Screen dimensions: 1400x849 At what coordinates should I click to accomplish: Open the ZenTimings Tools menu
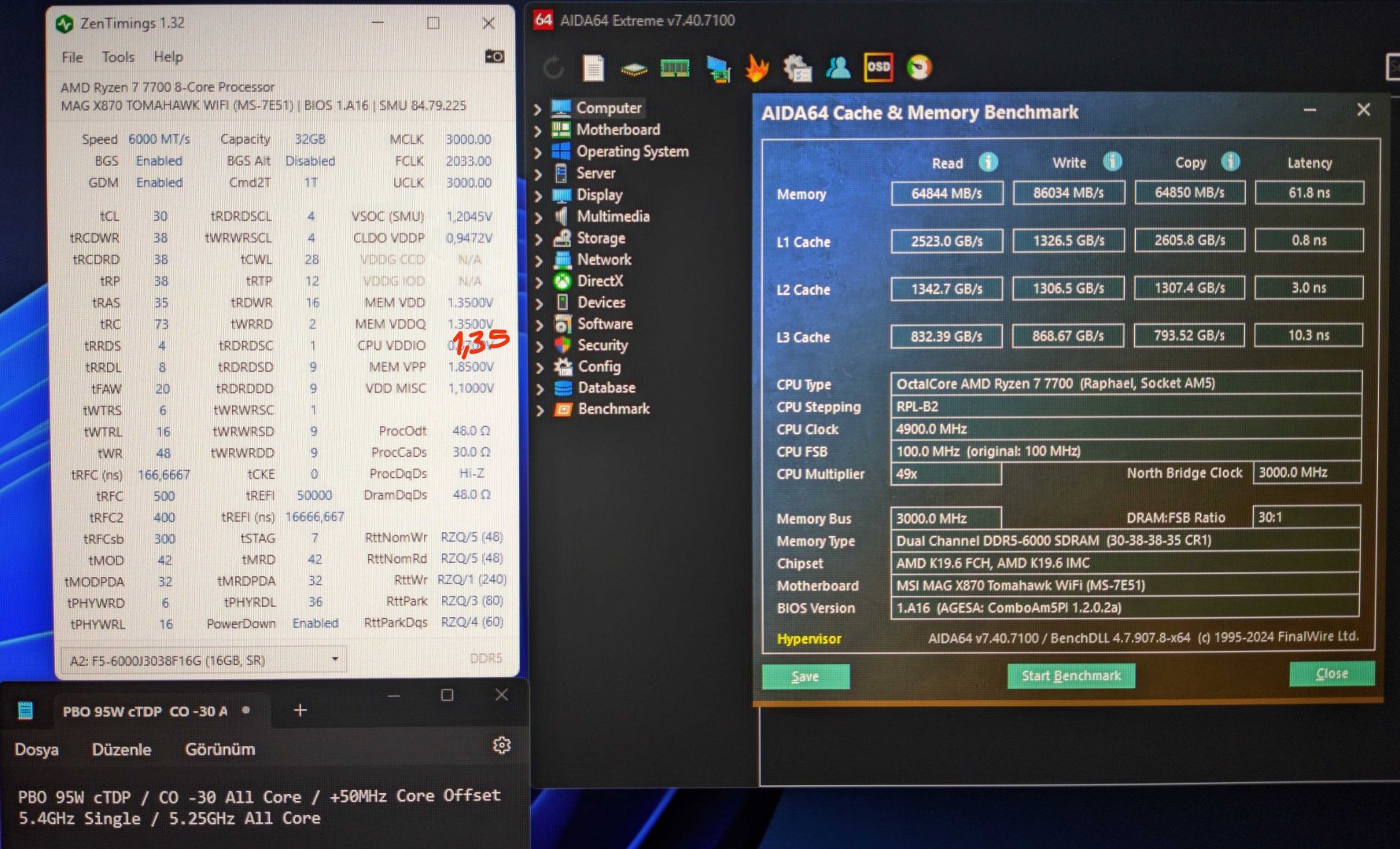click(118, 57)
